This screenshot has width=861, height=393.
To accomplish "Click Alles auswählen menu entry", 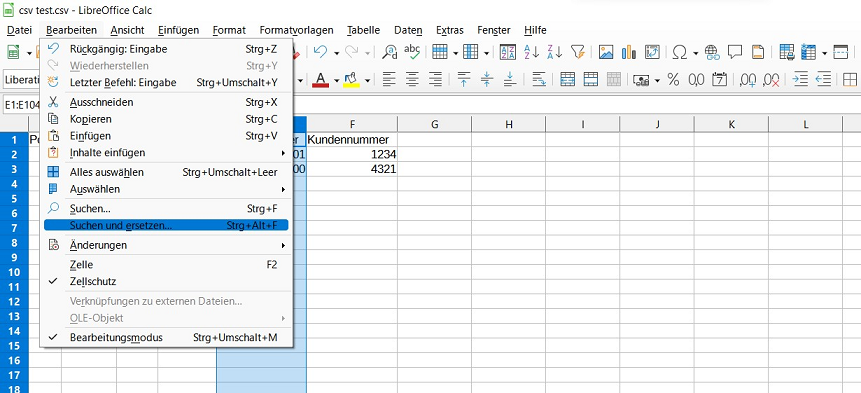I will (x=166, y=172).
